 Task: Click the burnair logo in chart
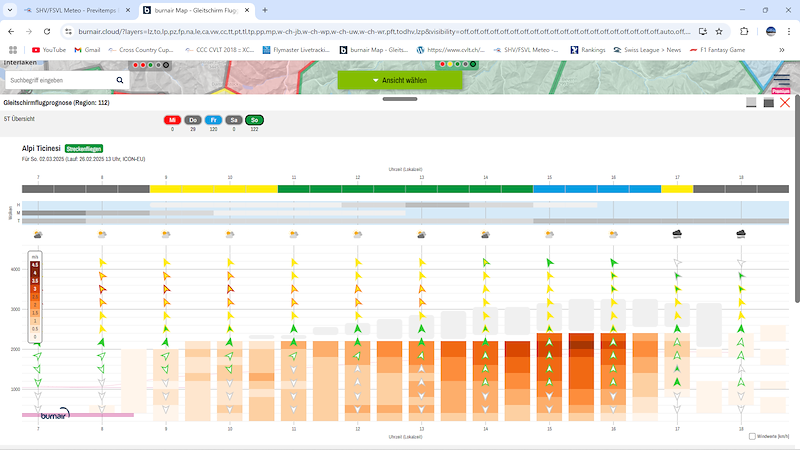[x=55, y=414]
